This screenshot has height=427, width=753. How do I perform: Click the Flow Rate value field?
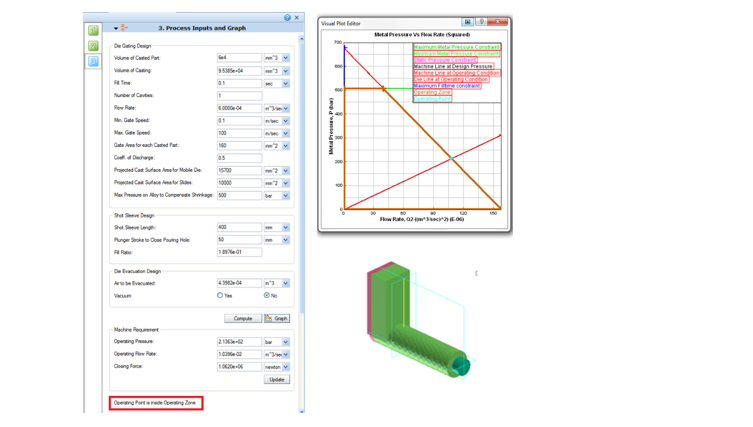239,109
